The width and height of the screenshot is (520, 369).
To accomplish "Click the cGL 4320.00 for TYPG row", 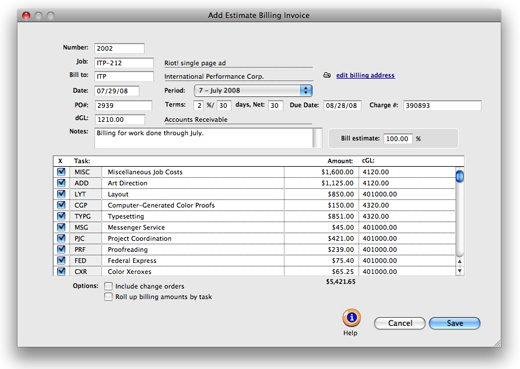I will 376,216.
